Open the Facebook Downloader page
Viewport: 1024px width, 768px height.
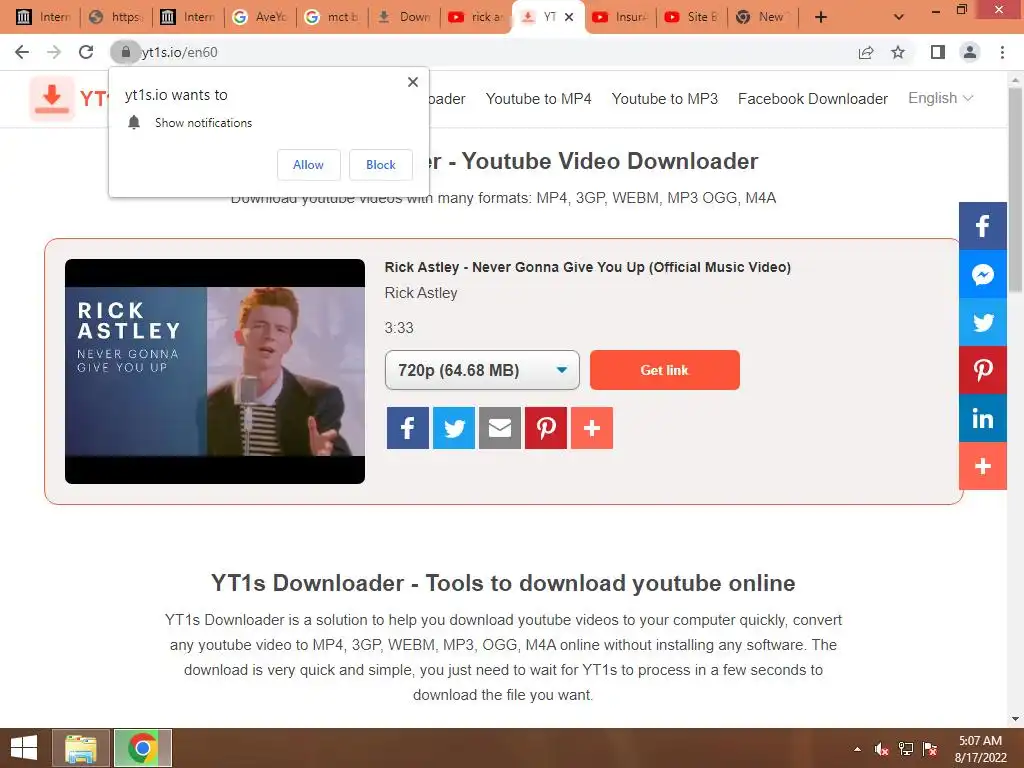[812, 99]
